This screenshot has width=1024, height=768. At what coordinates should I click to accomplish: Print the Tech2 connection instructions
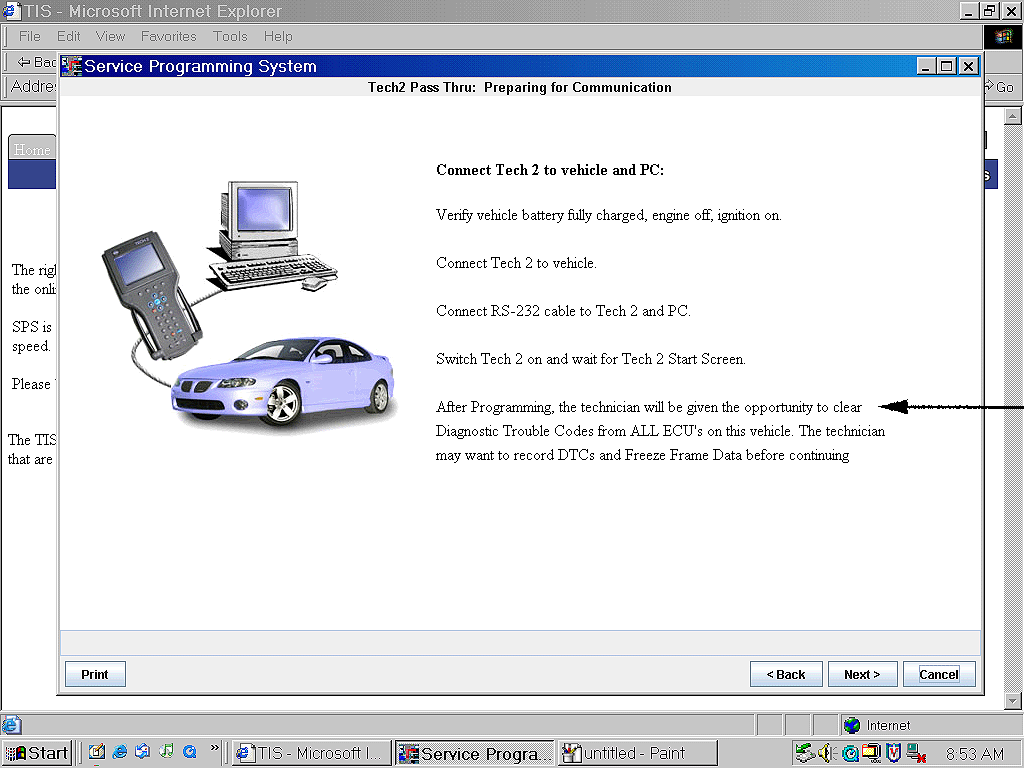tap(95, 674)
